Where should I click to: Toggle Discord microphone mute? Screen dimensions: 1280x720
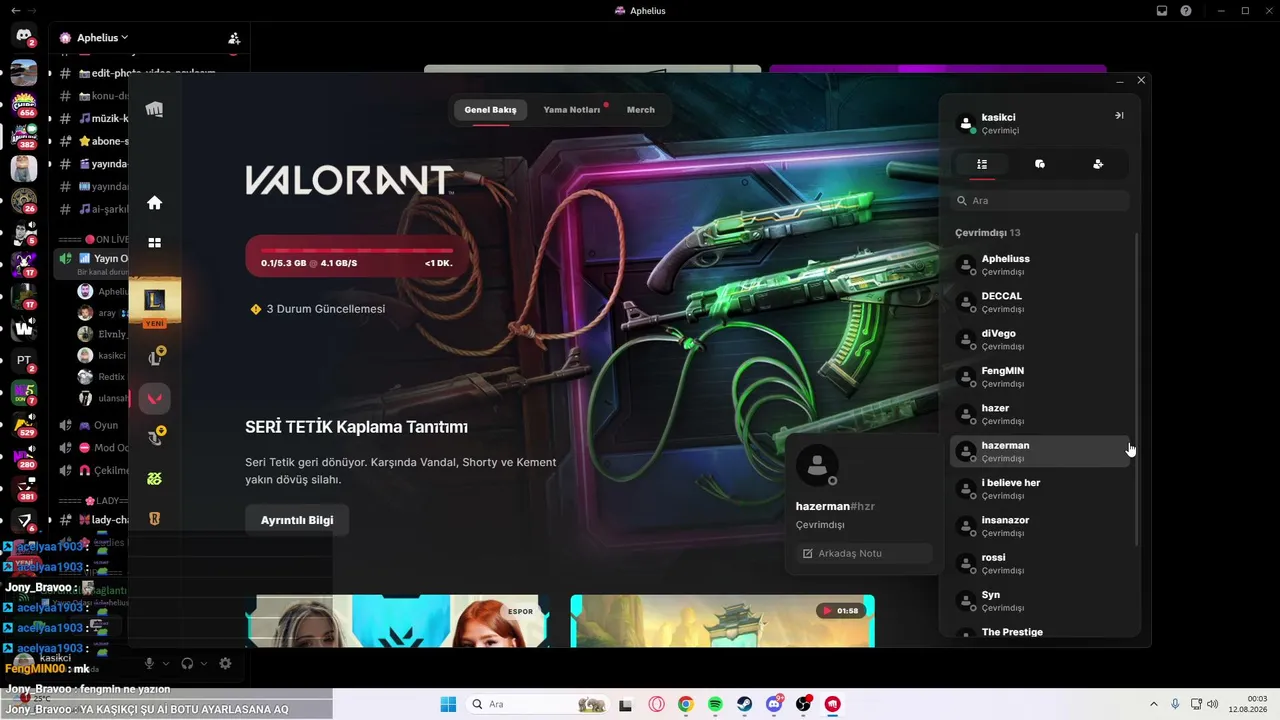(x=149, y=663)
